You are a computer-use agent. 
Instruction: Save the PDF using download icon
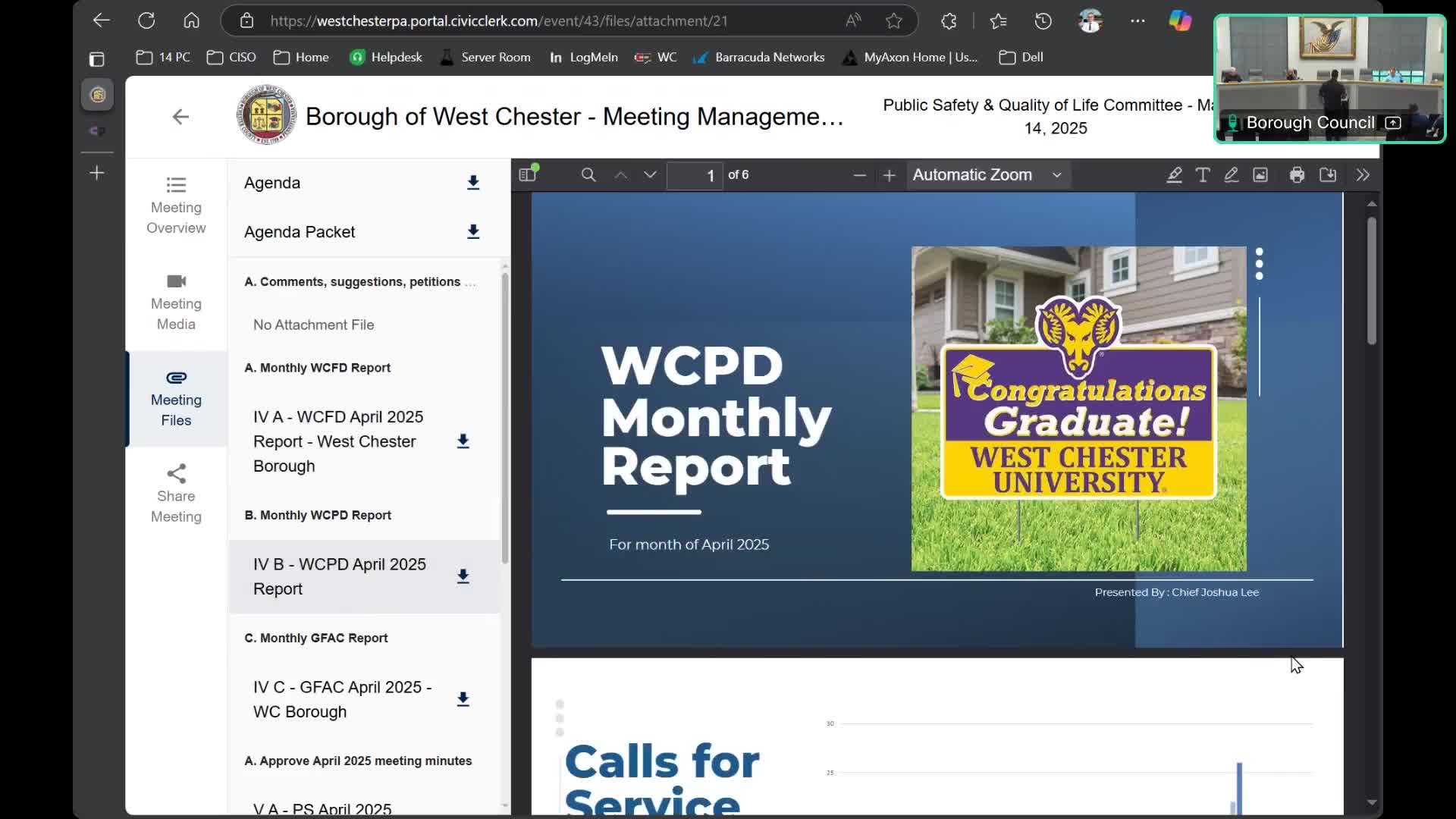click(1328, 175)
